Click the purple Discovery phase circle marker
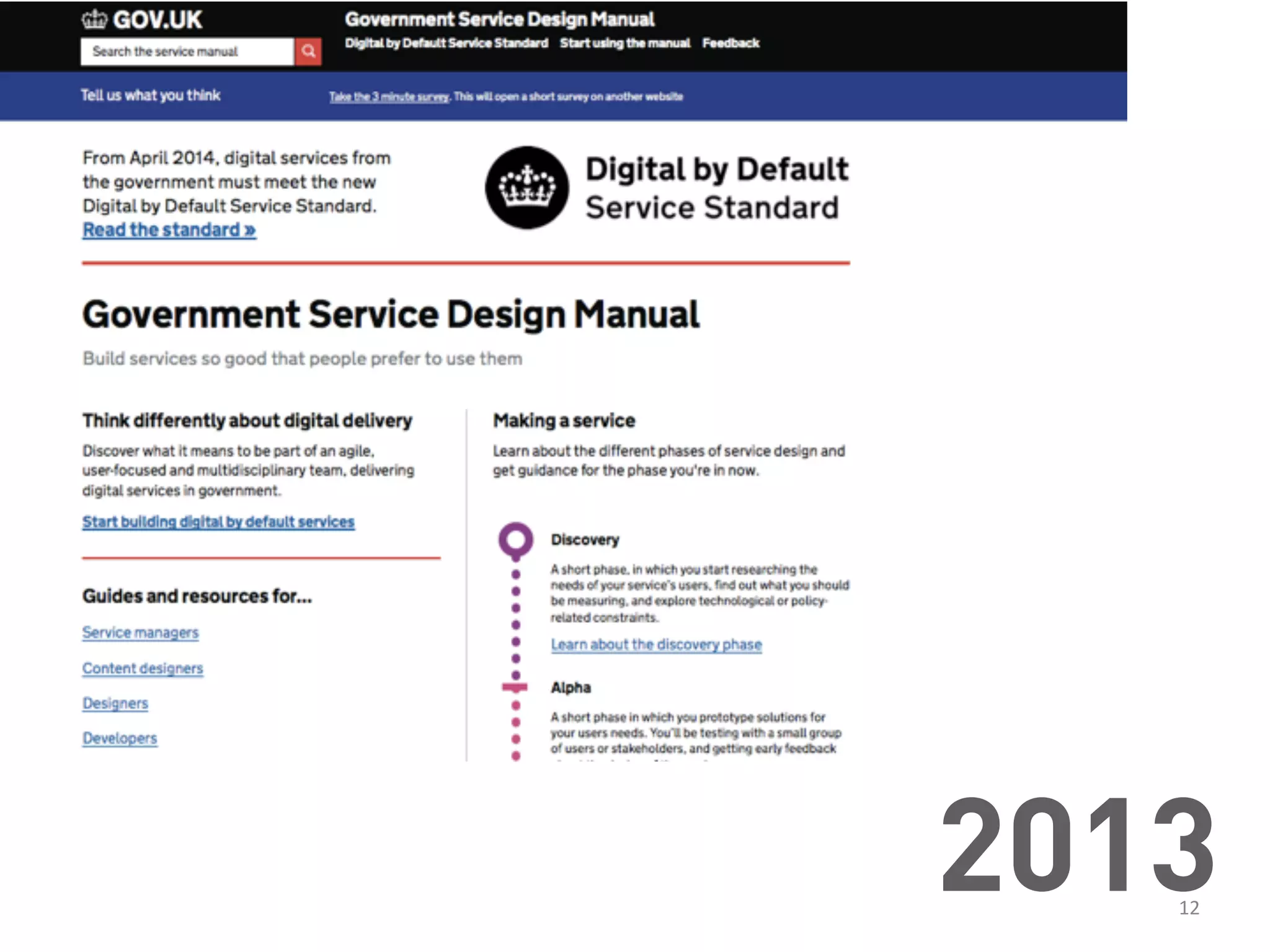 515,539
